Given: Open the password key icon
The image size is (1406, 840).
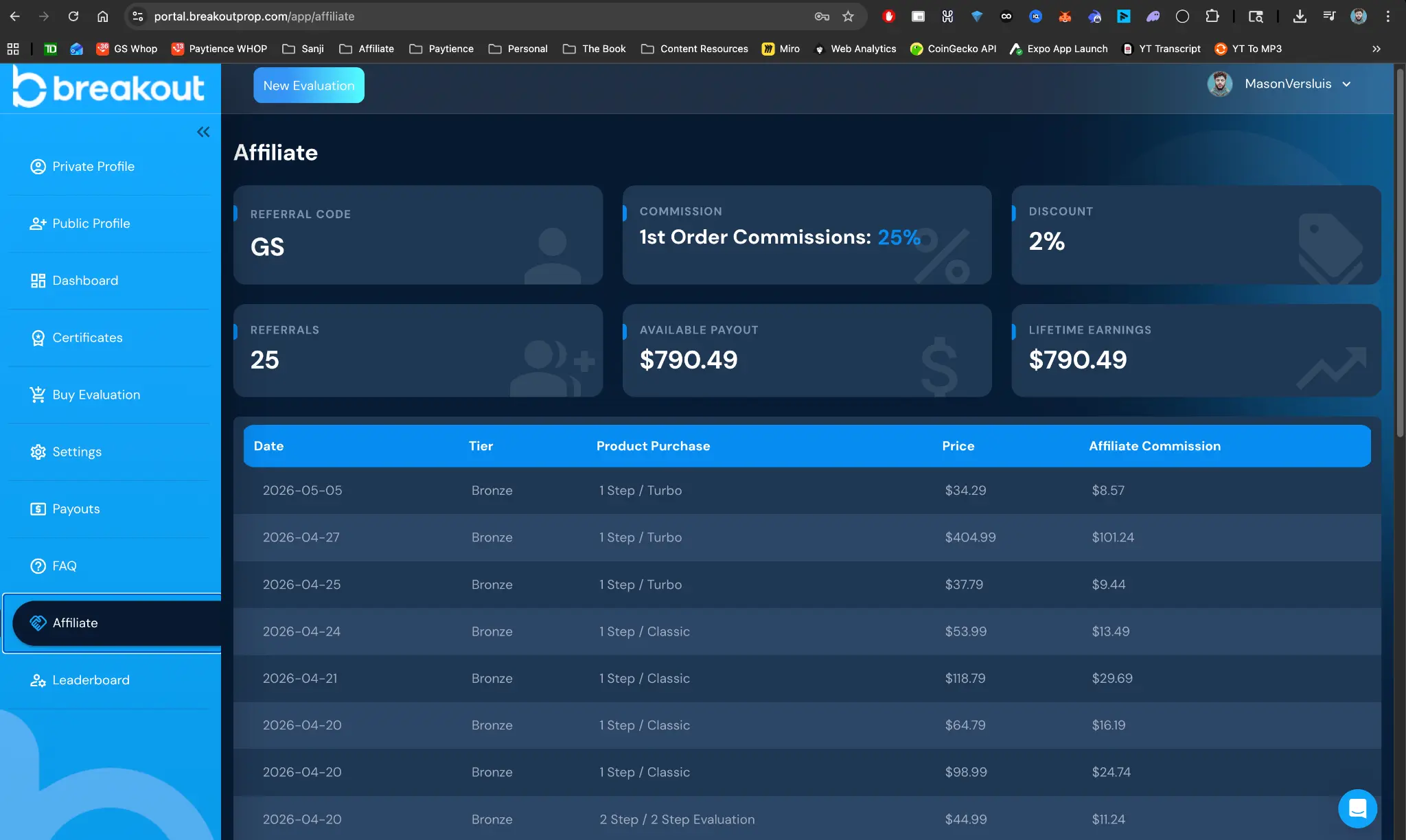Looking at the screenshot, I should [822, 16].
